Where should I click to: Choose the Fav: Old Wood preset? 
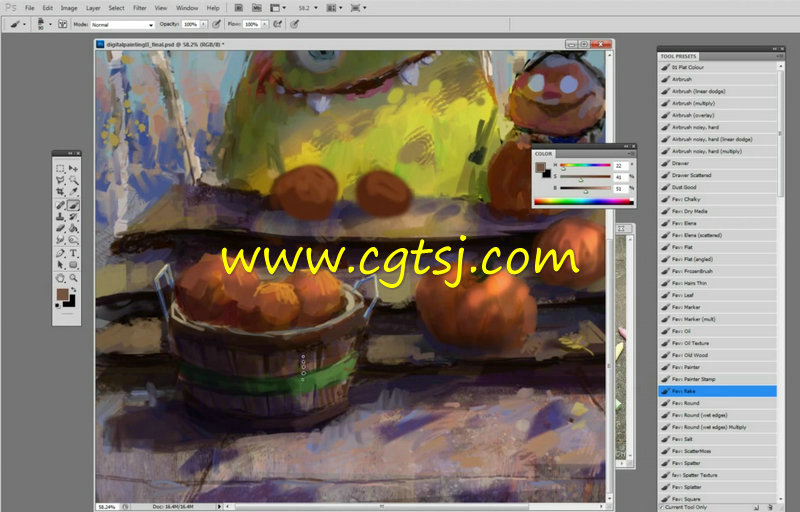717,355
